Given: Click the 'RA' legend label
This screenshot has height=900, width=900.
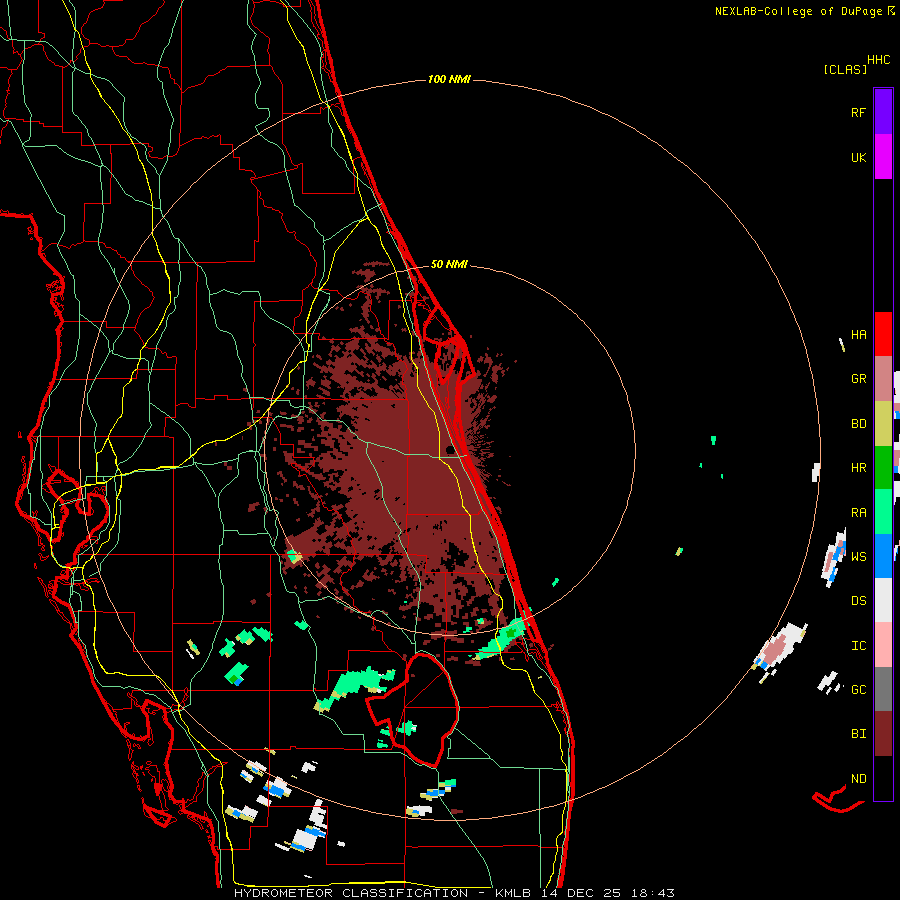Looking at the screenshot, I should (858, 512).
